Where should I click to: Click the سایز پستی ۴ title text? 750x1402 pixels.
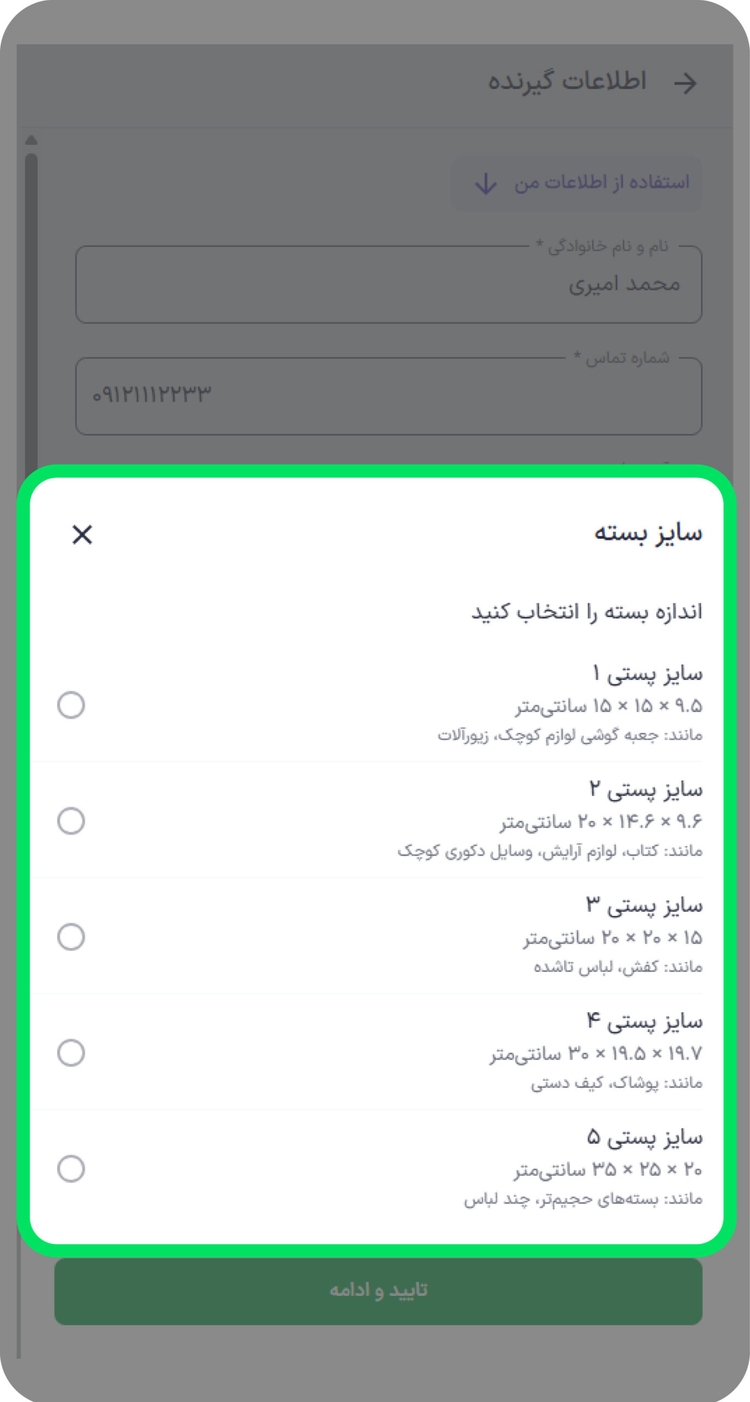644,1021
